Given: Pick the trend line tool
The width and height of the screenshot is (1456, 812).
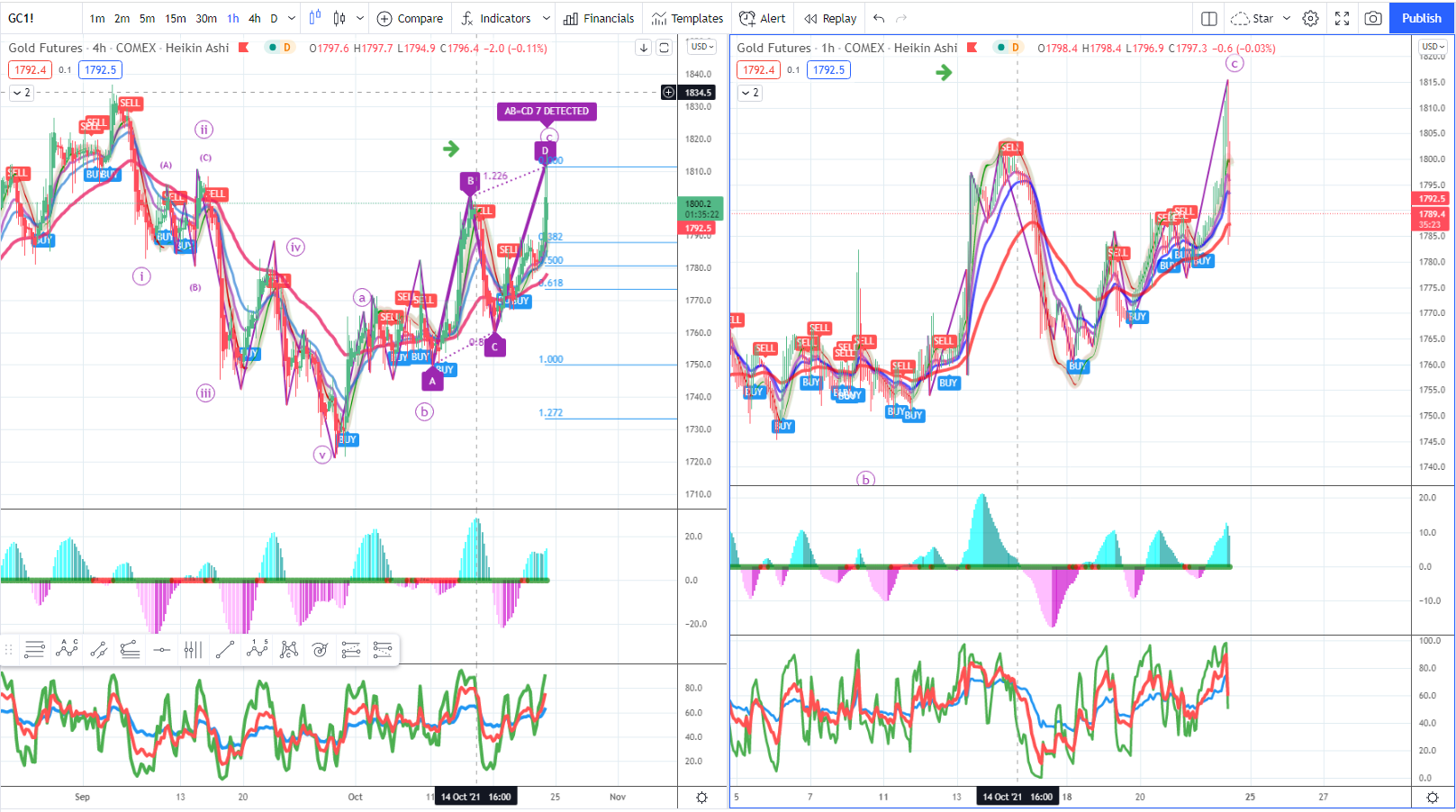Looking at the screenshot, I should click(225, 649).
